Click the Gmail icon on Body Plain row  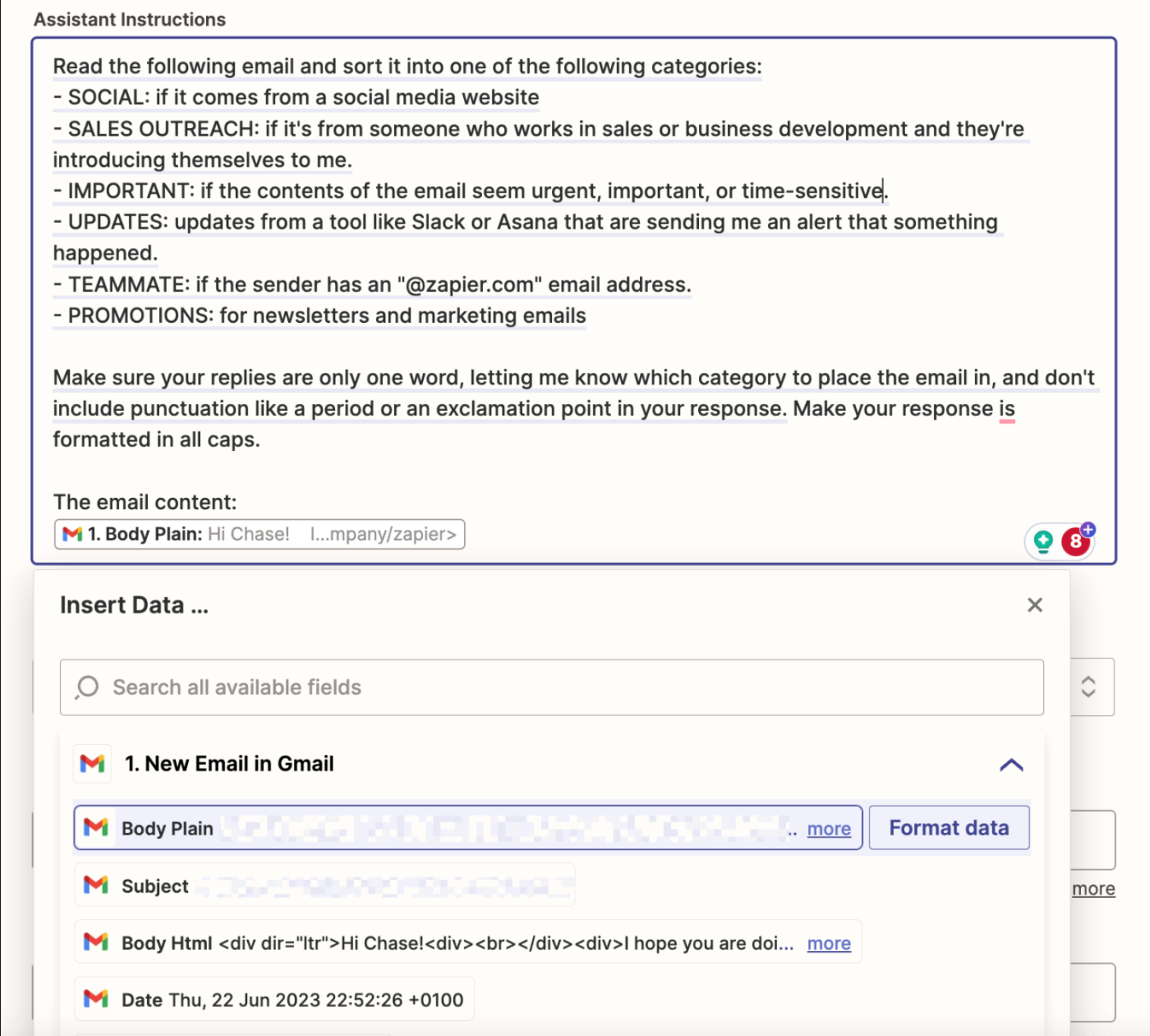click(96, 828)
